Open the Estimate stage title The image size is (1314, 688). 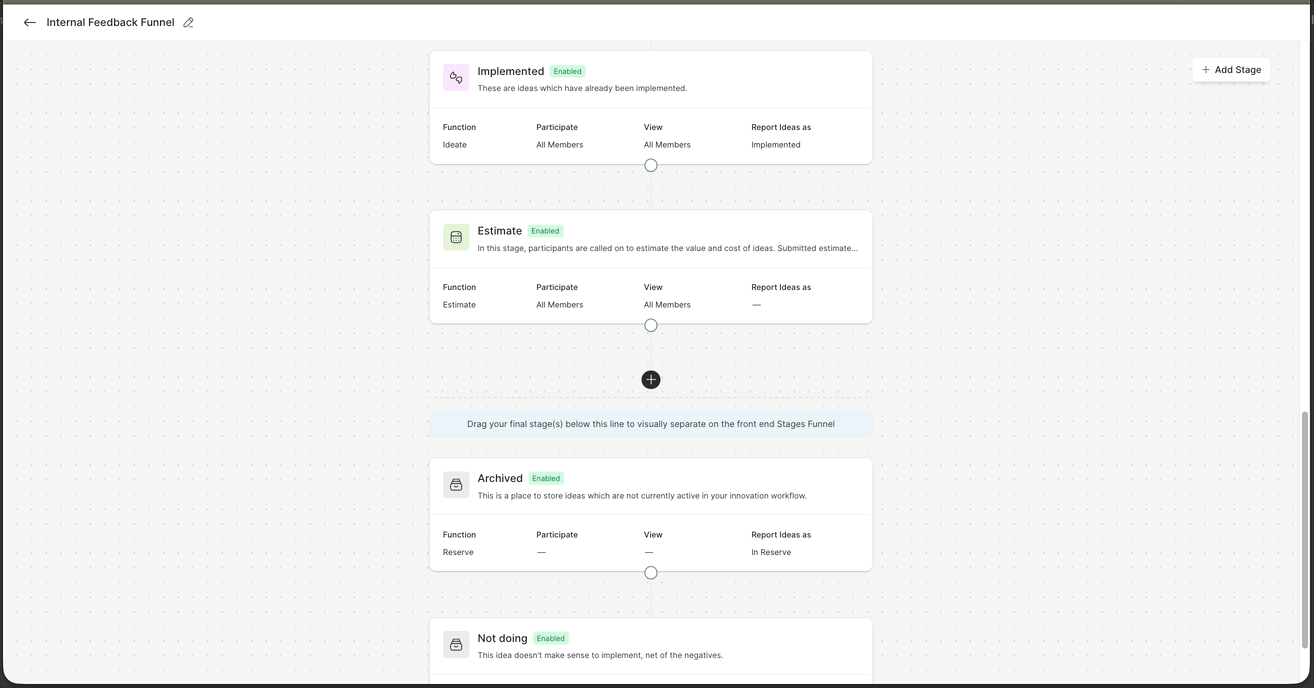(499, 231)
